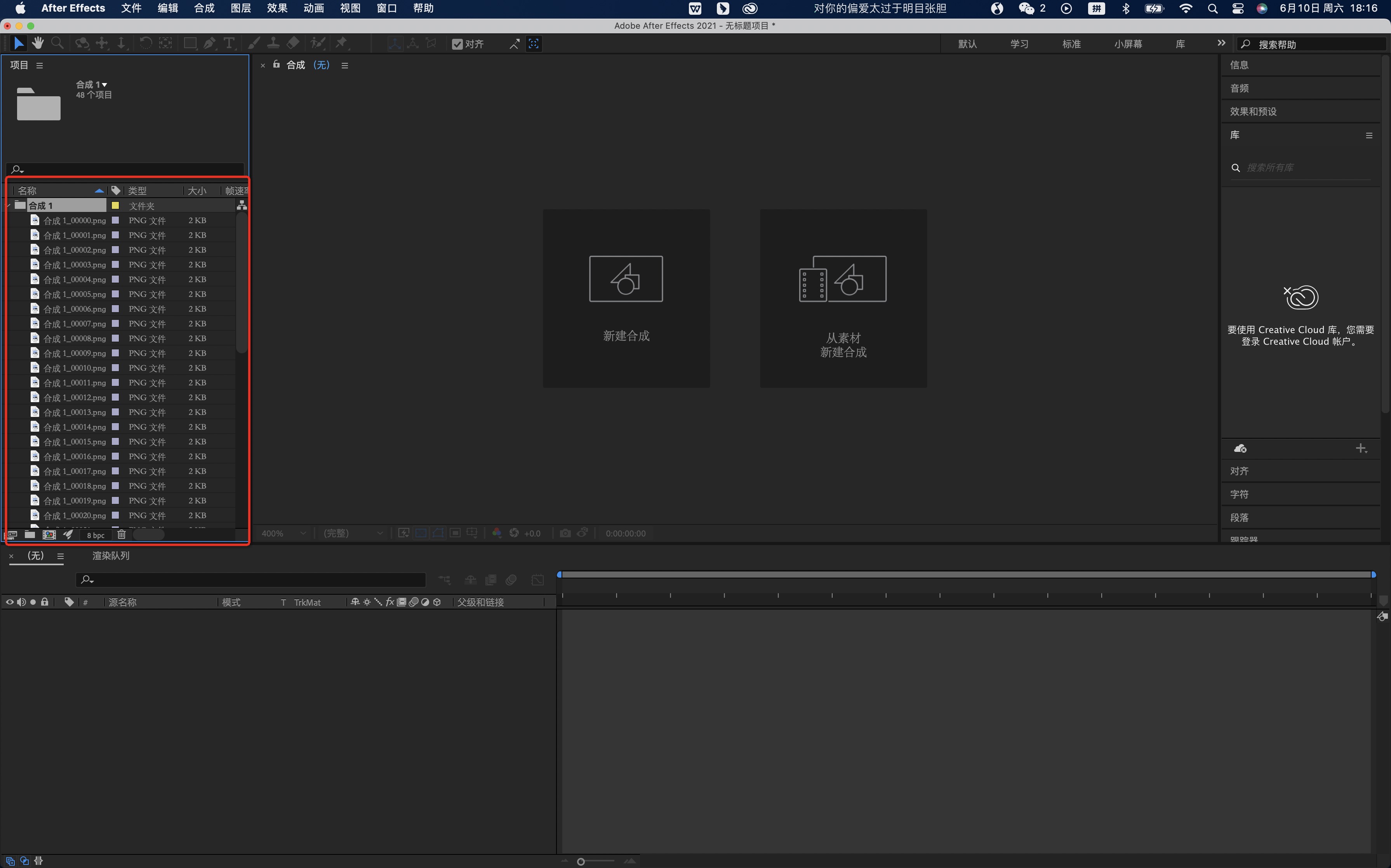Select the Hand tool in toolbar
The width and height of the screenshot is (1391, 868).
click(38, 43)
